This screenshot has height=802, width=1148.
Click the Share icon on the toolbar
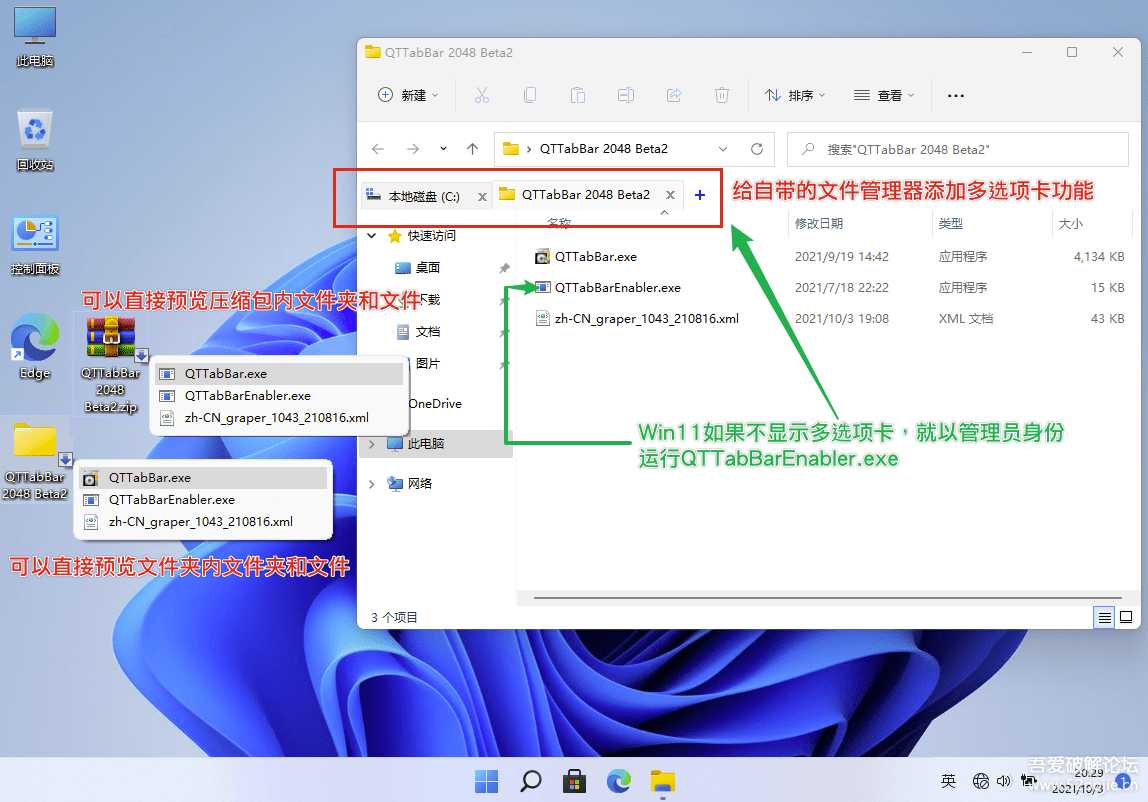[x=674, y=95]
